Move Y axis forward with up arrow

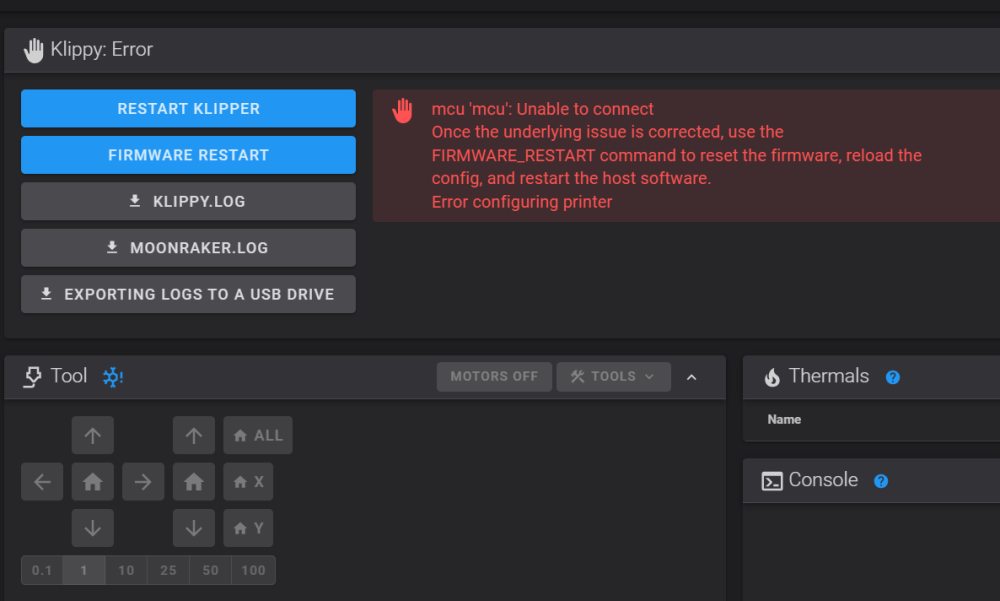click(x=92, y=435)
